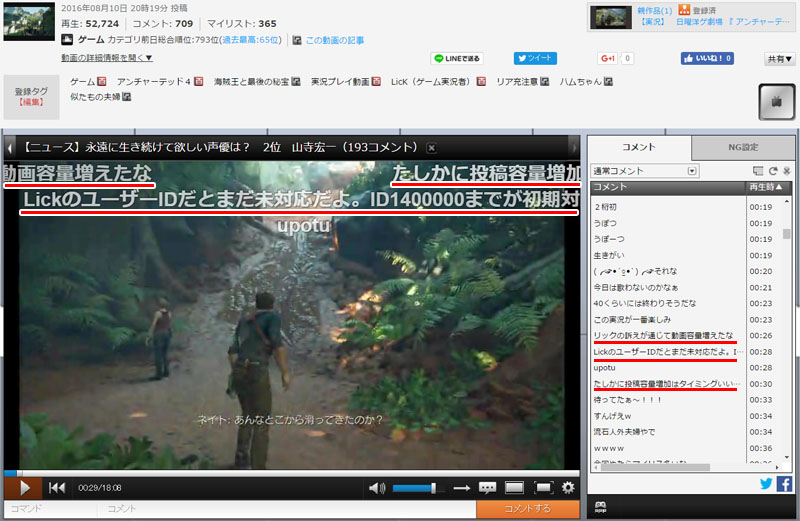Viewport: 800px width, 521px height.
Task: Click the dark square button right of tags
Action: click(x=777, y=102)
